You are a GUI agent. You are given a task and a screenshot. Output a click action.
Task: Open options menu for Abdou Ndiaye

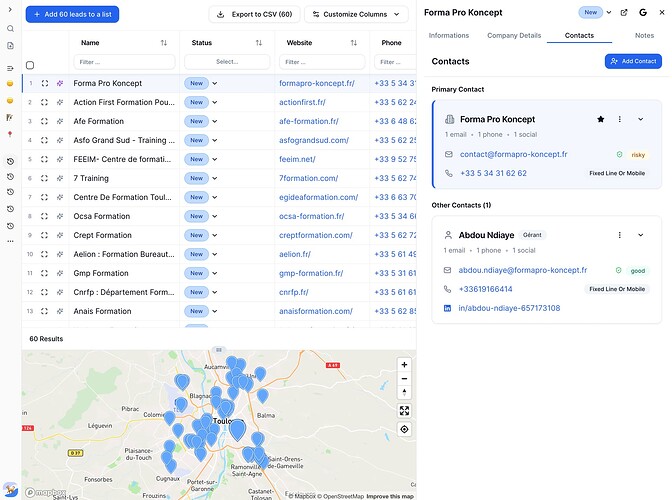pos(619,235)
